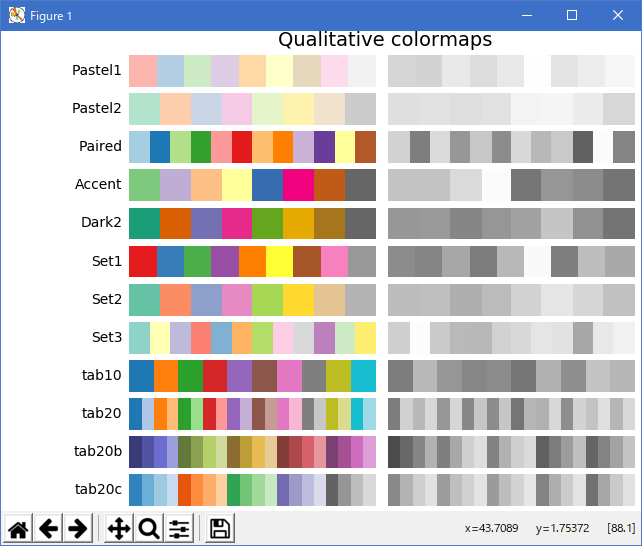642x546 pixels.
Task: Click the Set3 colormap label
Action: (107, 337)
